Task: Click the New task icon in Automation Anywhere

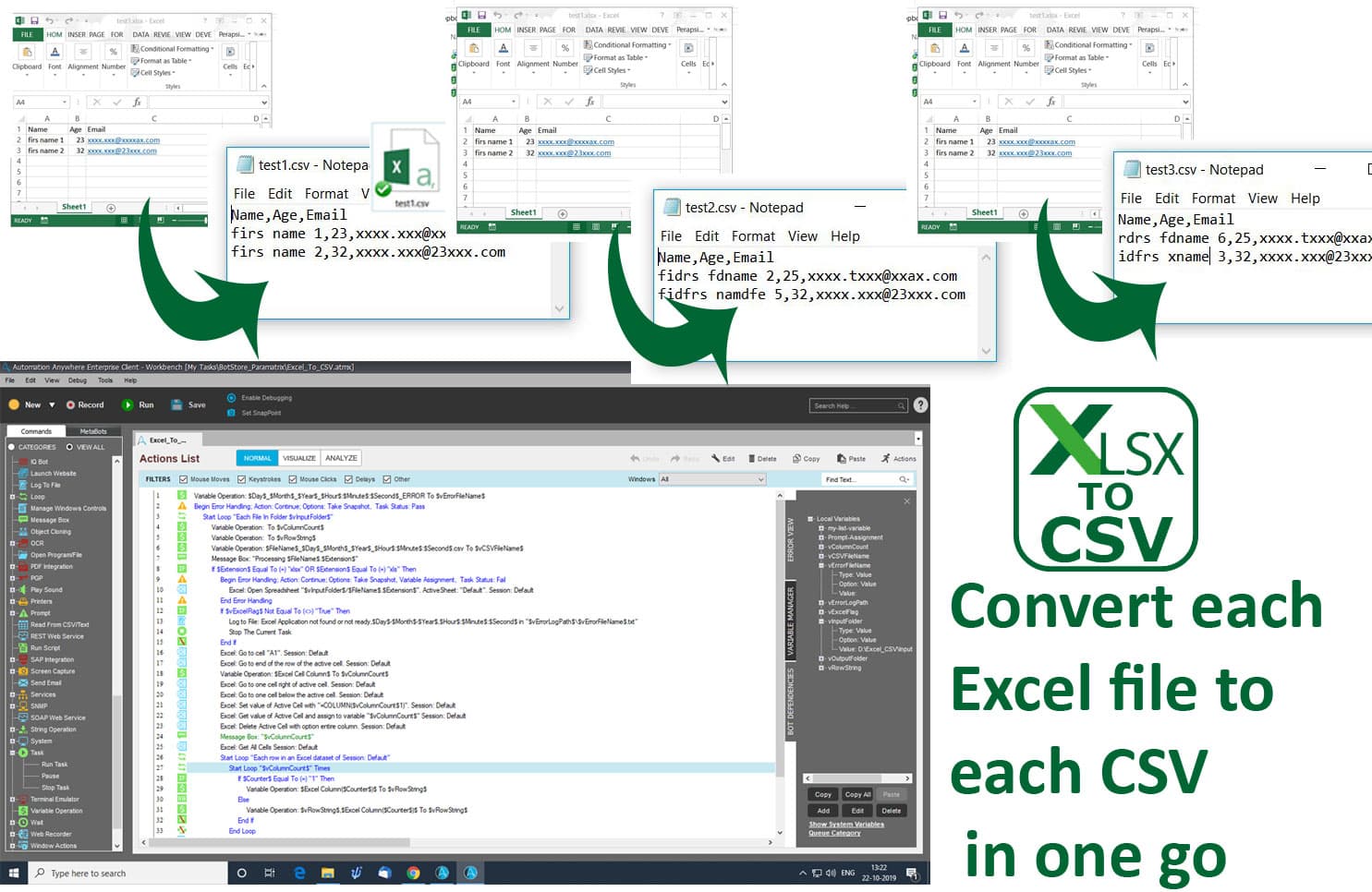Action: 14,404
